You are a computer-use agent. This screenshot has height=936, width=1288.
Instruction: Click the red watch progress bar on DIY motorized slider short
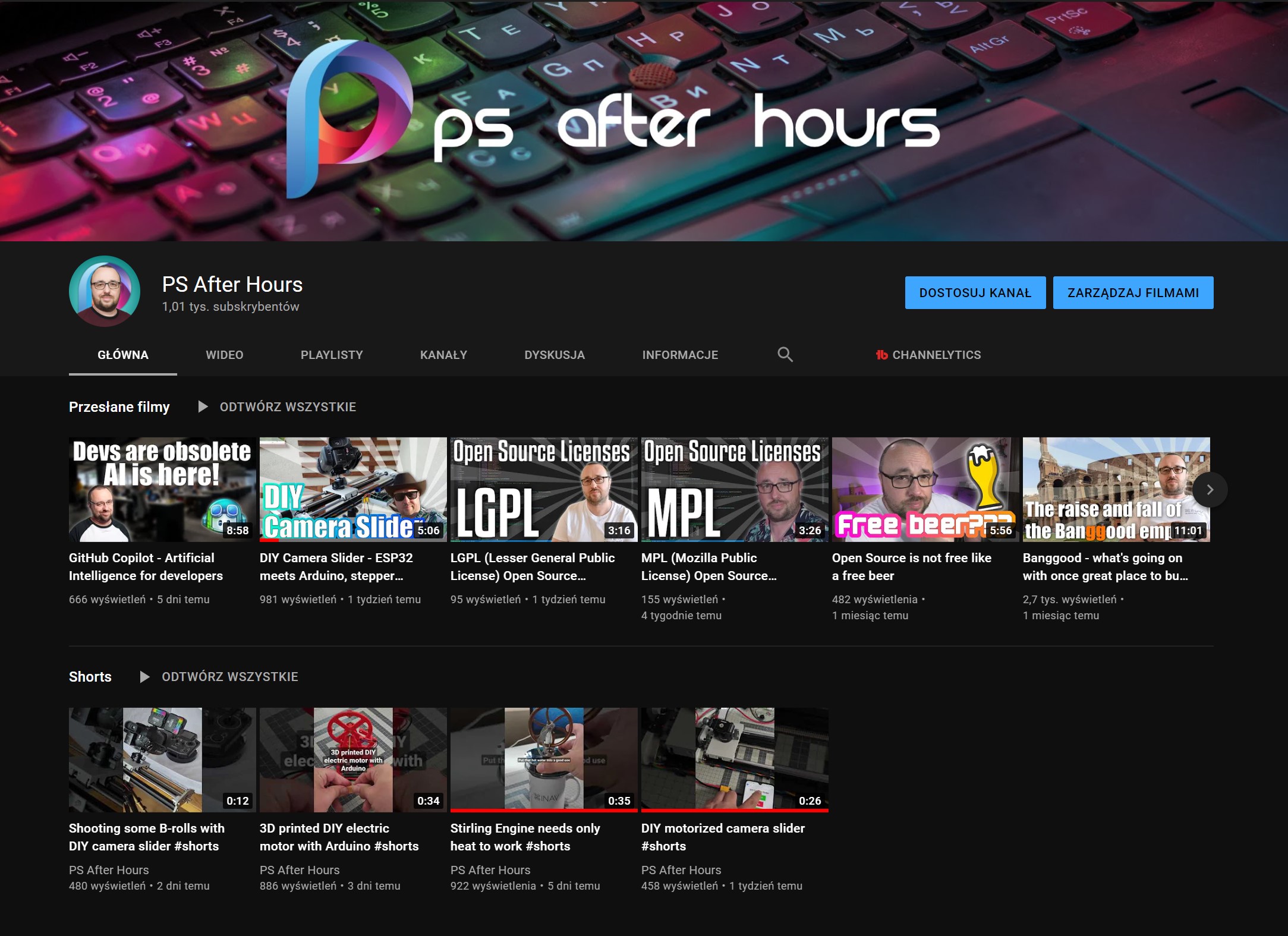click(734, 809)
